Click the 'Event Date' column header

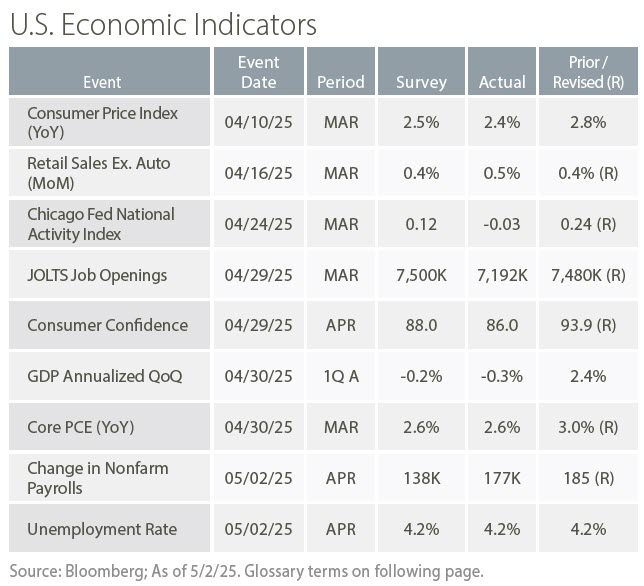click(x=258, y=72)
